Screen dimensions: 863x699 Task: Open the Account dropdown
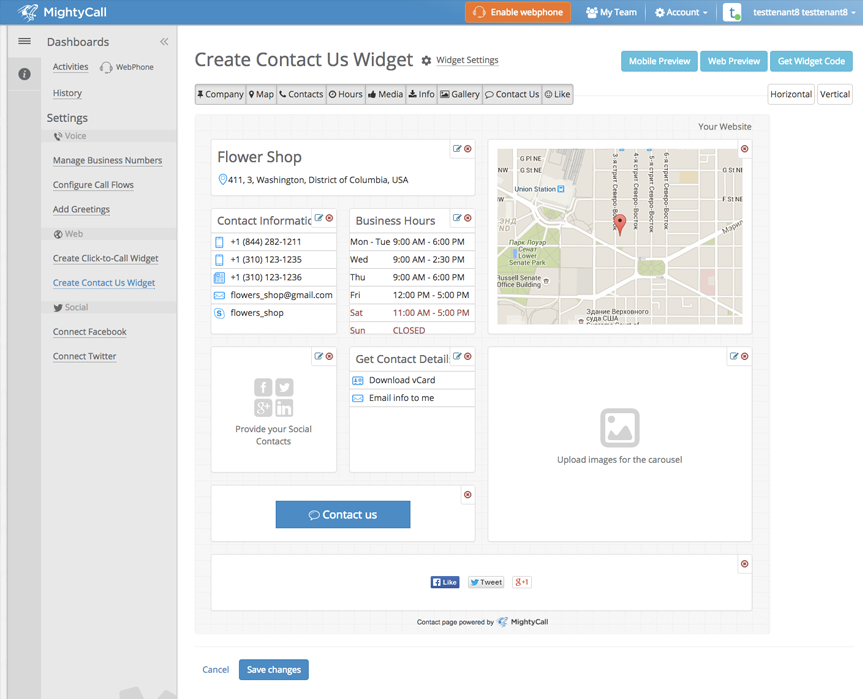point(681,12)
